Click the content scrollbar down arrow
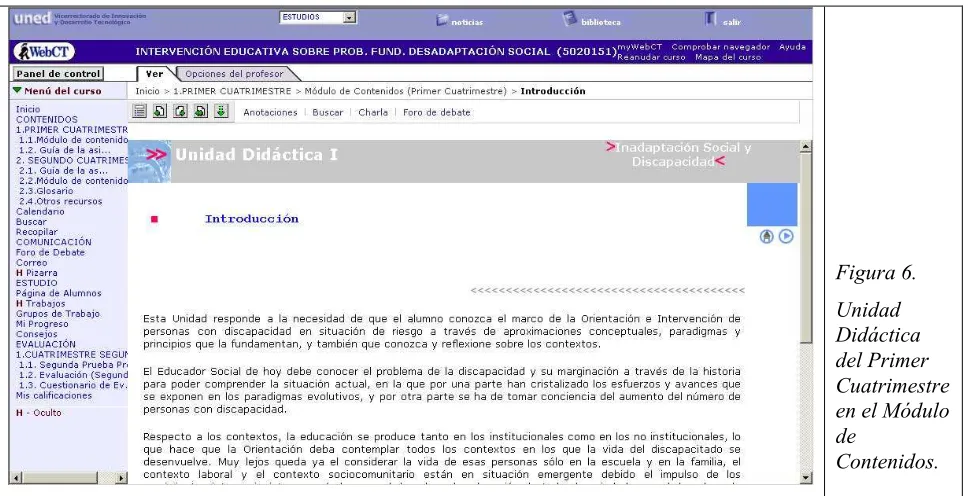 806,477
